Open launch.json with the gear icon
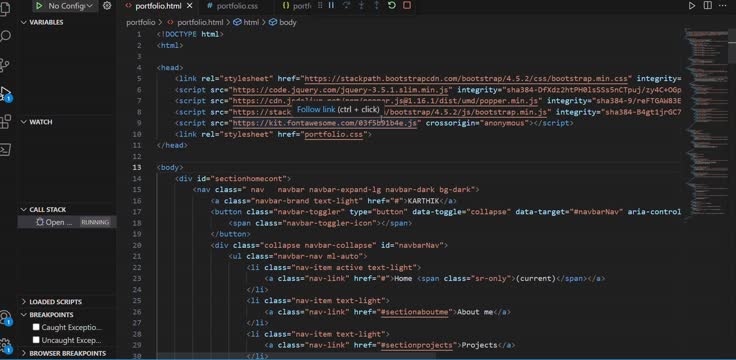The image size is (736, 360). point(107,6)
